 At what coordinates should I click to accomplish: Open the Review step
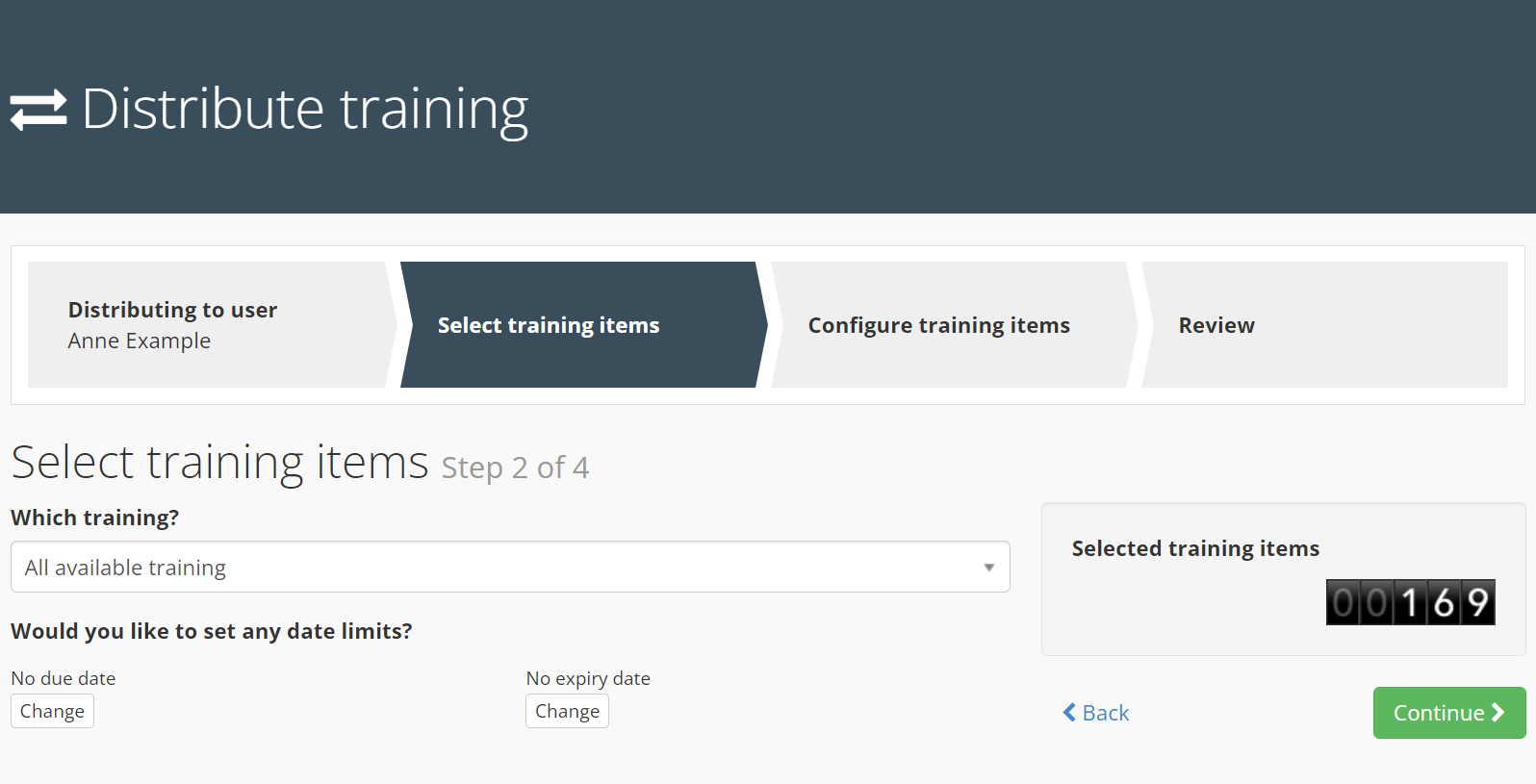click(1322, 325)
